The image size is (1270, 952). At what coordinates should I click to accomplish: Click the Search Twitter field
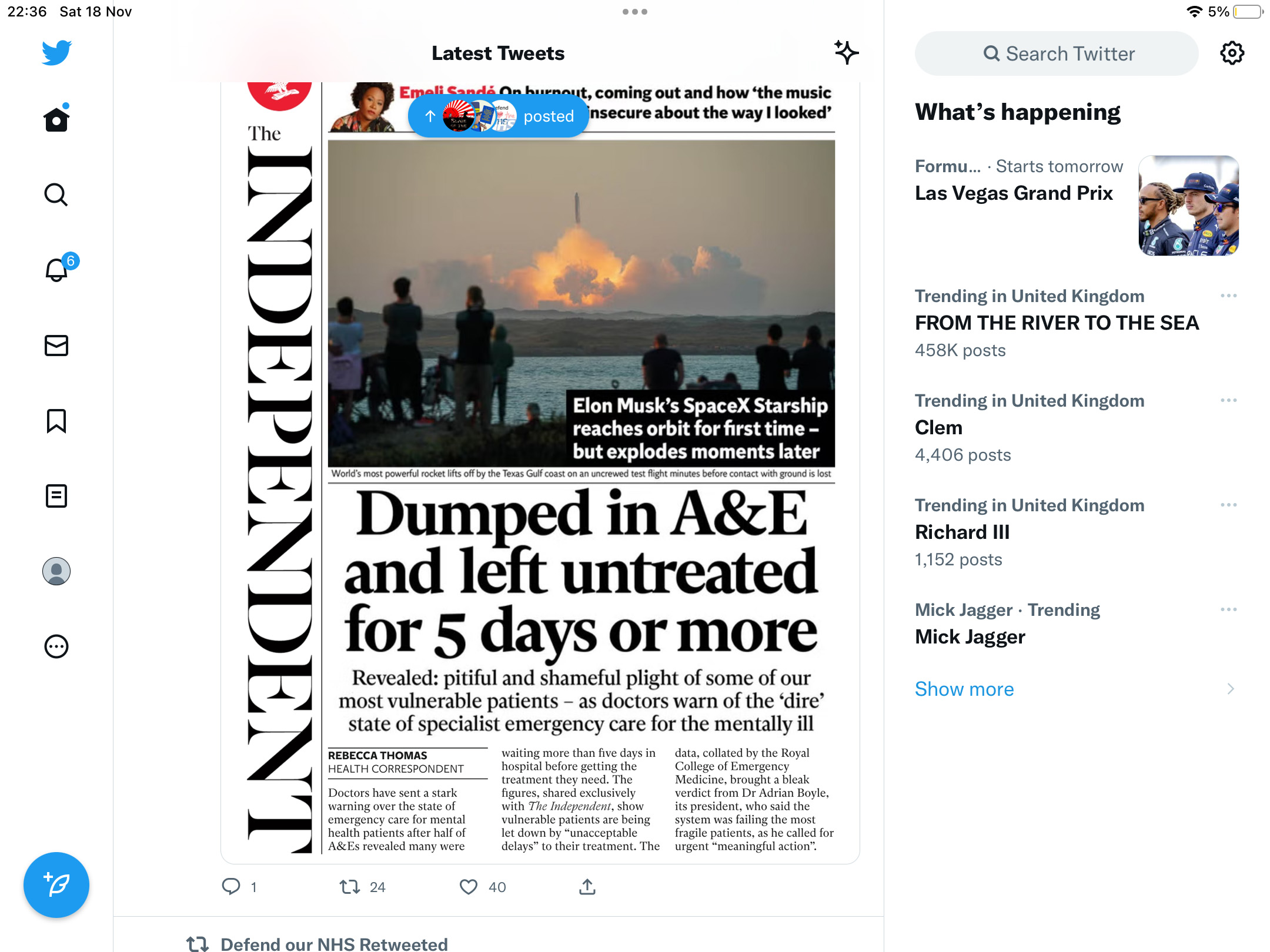coord(1057,53)
